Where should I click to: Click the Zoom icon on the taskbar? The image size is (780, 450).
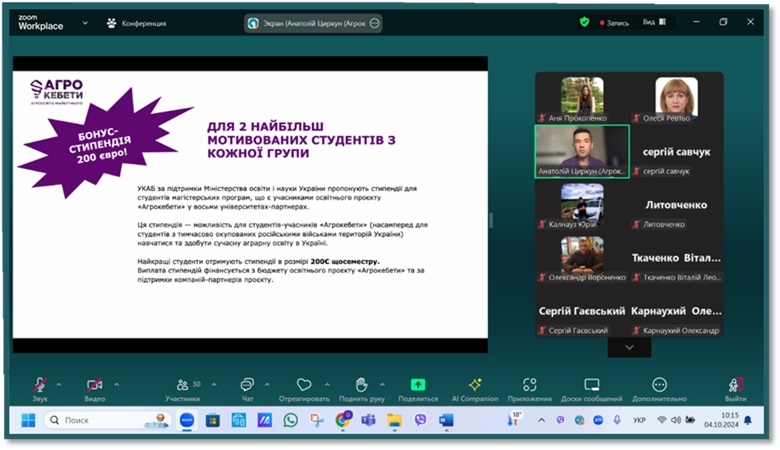tap(187, 421)
